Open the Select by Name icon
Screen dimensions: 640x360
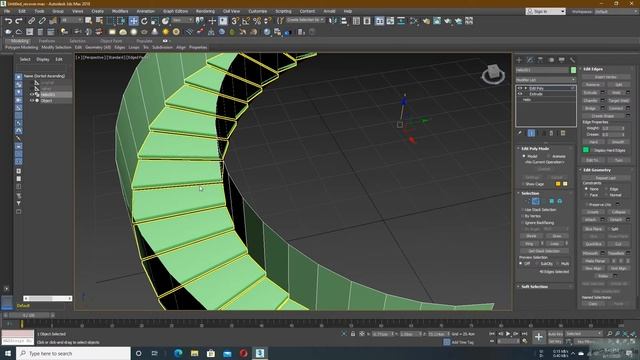(99, 21)
